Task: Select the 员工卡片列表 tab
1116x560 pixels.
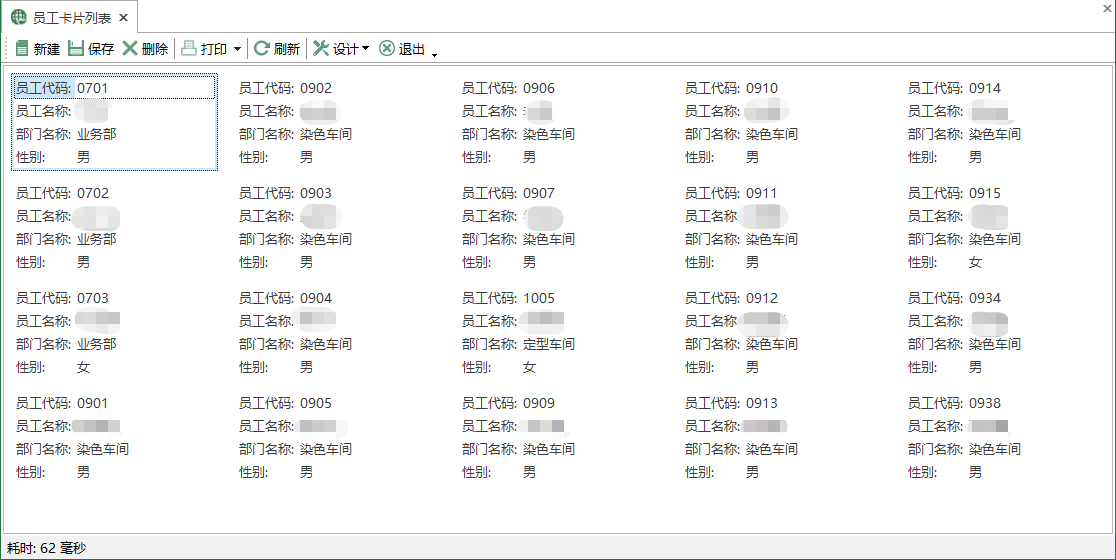Action: pos(71,18)
